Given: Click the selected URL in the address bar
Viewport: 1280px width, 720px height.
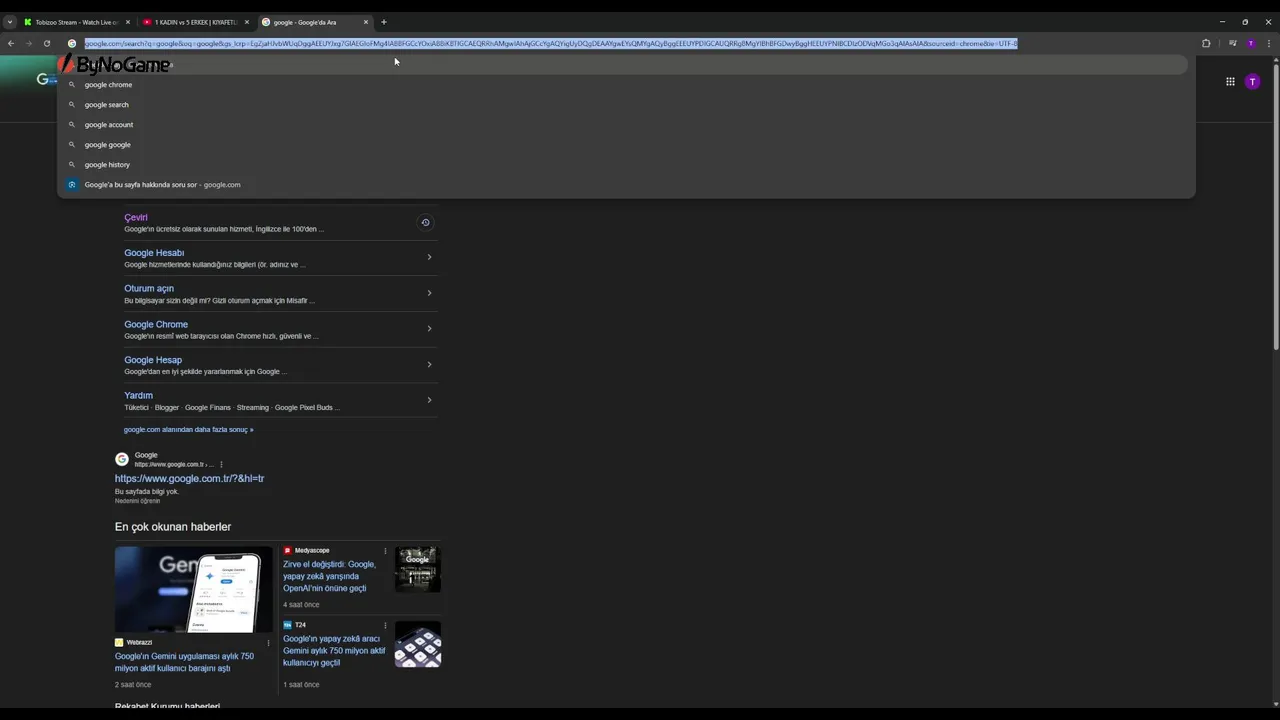Looking at the screenshot, I should (x=551, y=43).
